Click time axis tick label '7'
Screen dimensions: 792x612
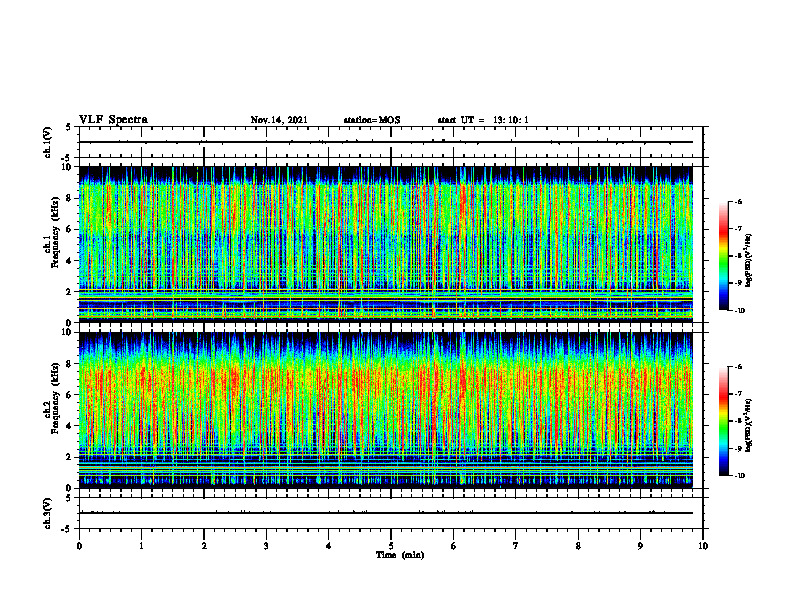tap(516, 546)
